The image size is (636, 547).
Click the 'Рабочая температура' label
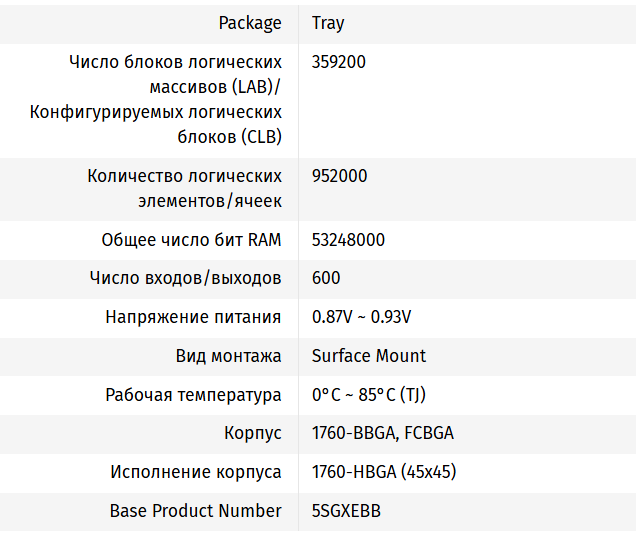click(193, 395)
